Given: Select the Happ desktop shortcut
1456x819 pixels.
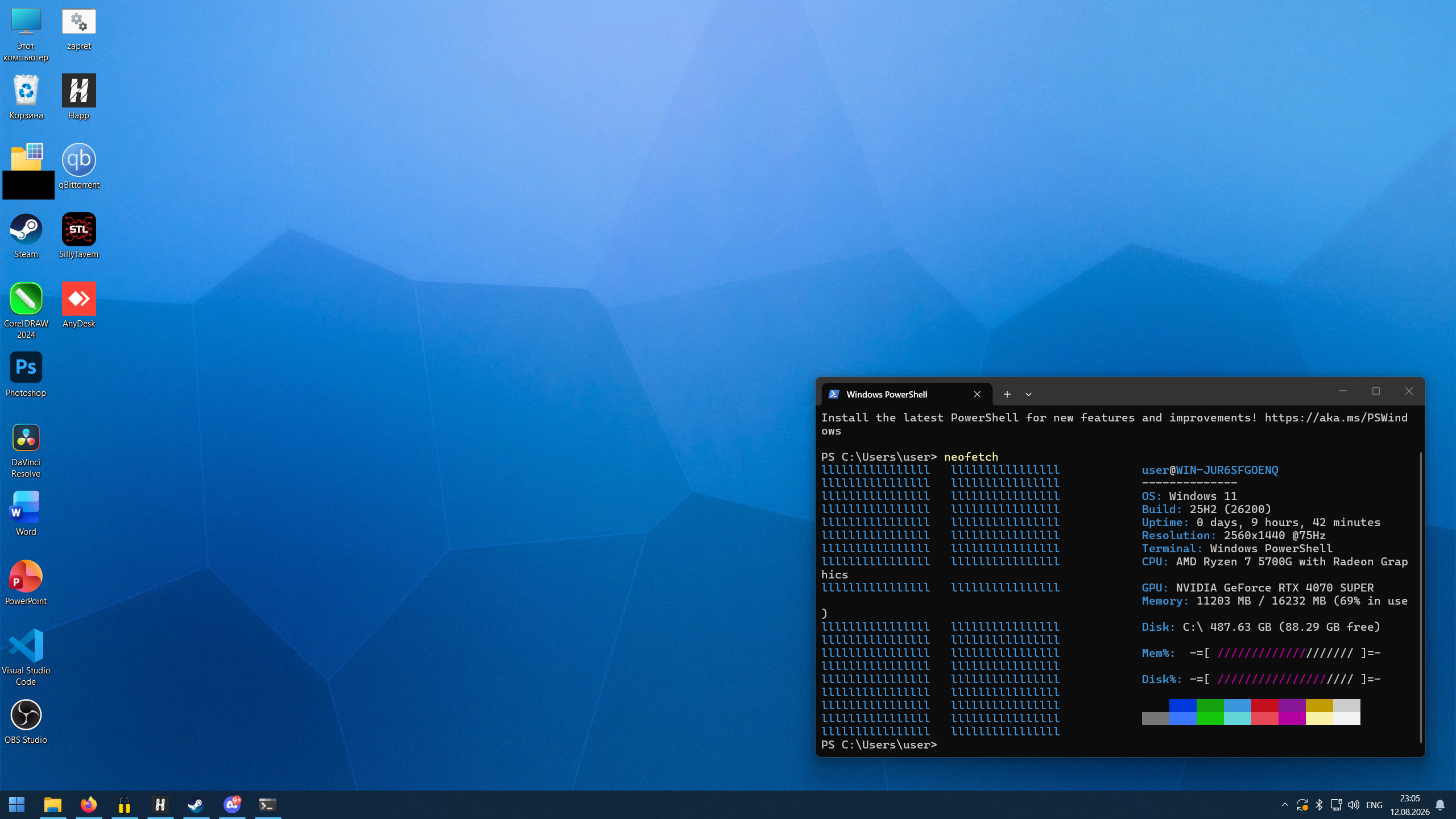Looking at the screenshot, I should (78, 97).
